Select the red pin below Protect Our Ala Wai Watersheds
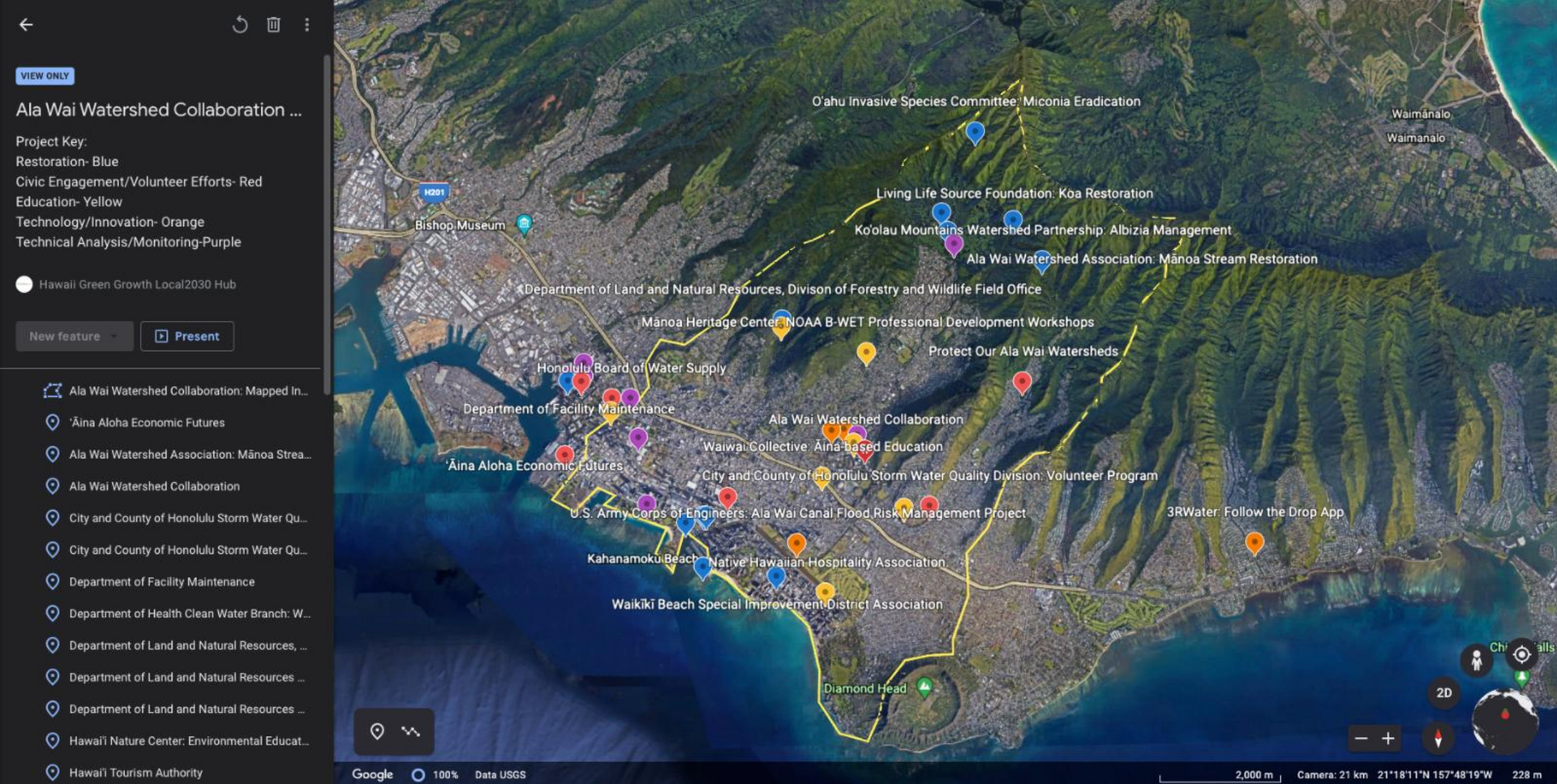 pyautogui.click(x=1022, y=382)
